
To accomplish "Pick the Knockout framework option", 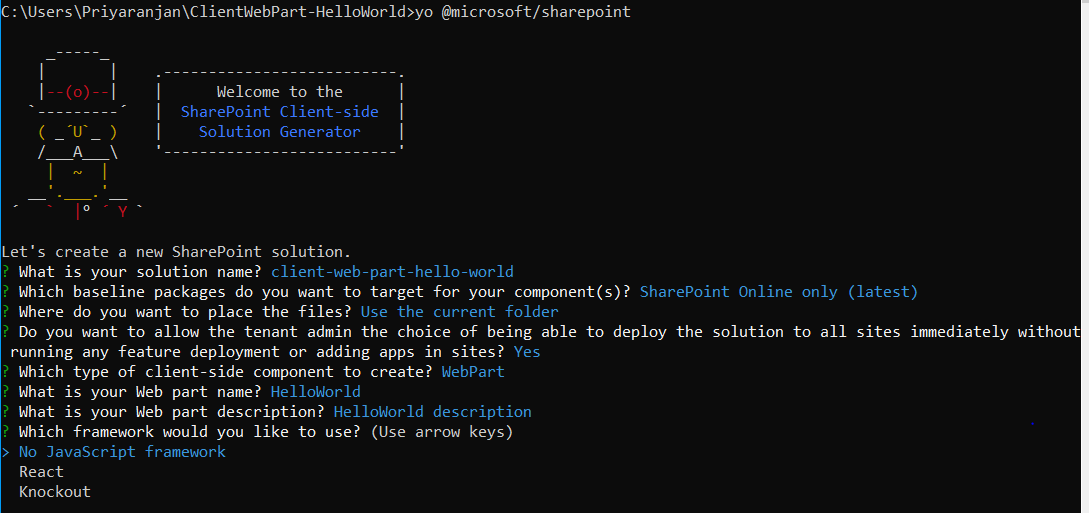I will 55,491.
